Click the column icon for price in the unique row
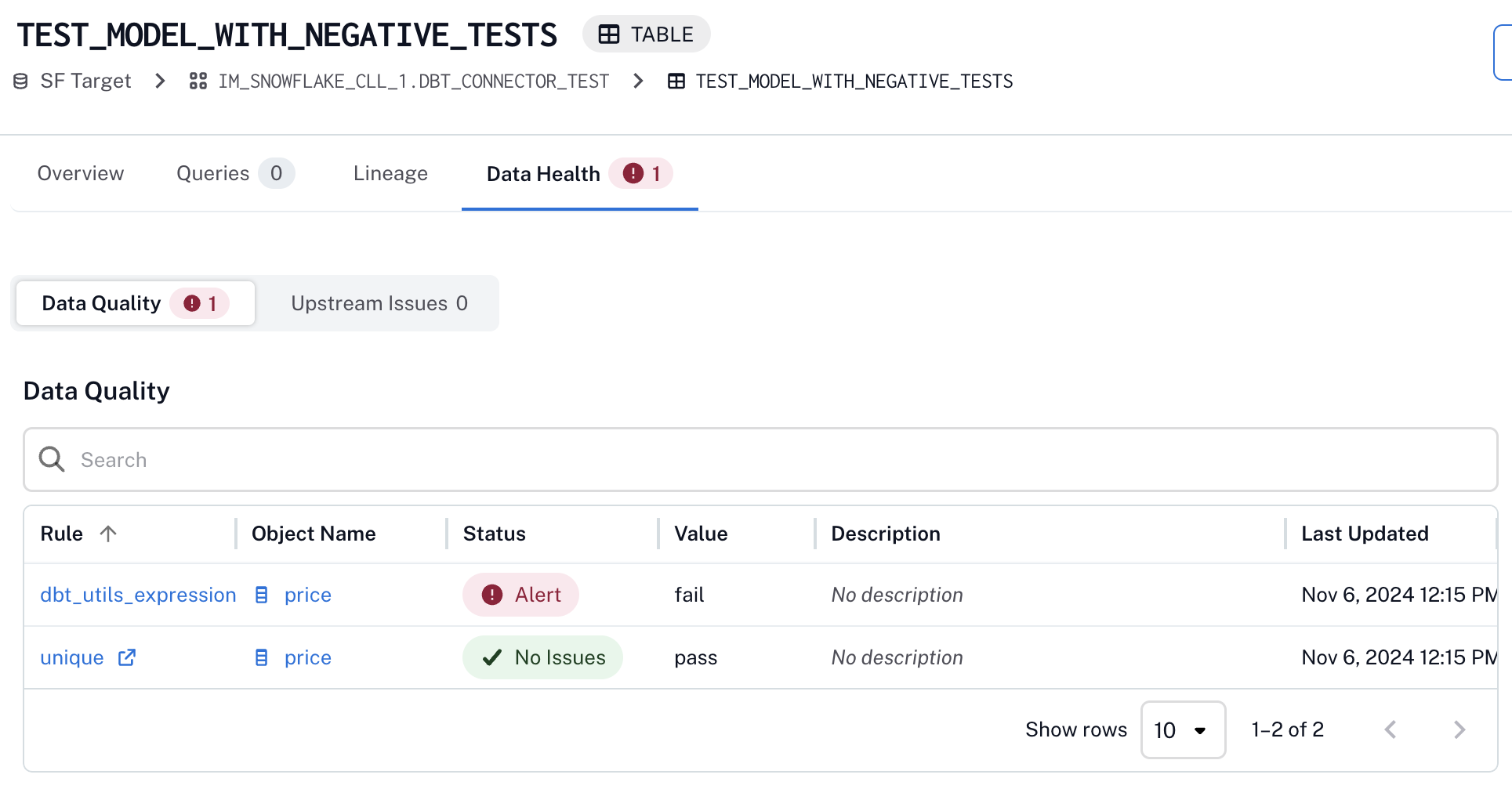1512x789 pixels. click(262, 657)
